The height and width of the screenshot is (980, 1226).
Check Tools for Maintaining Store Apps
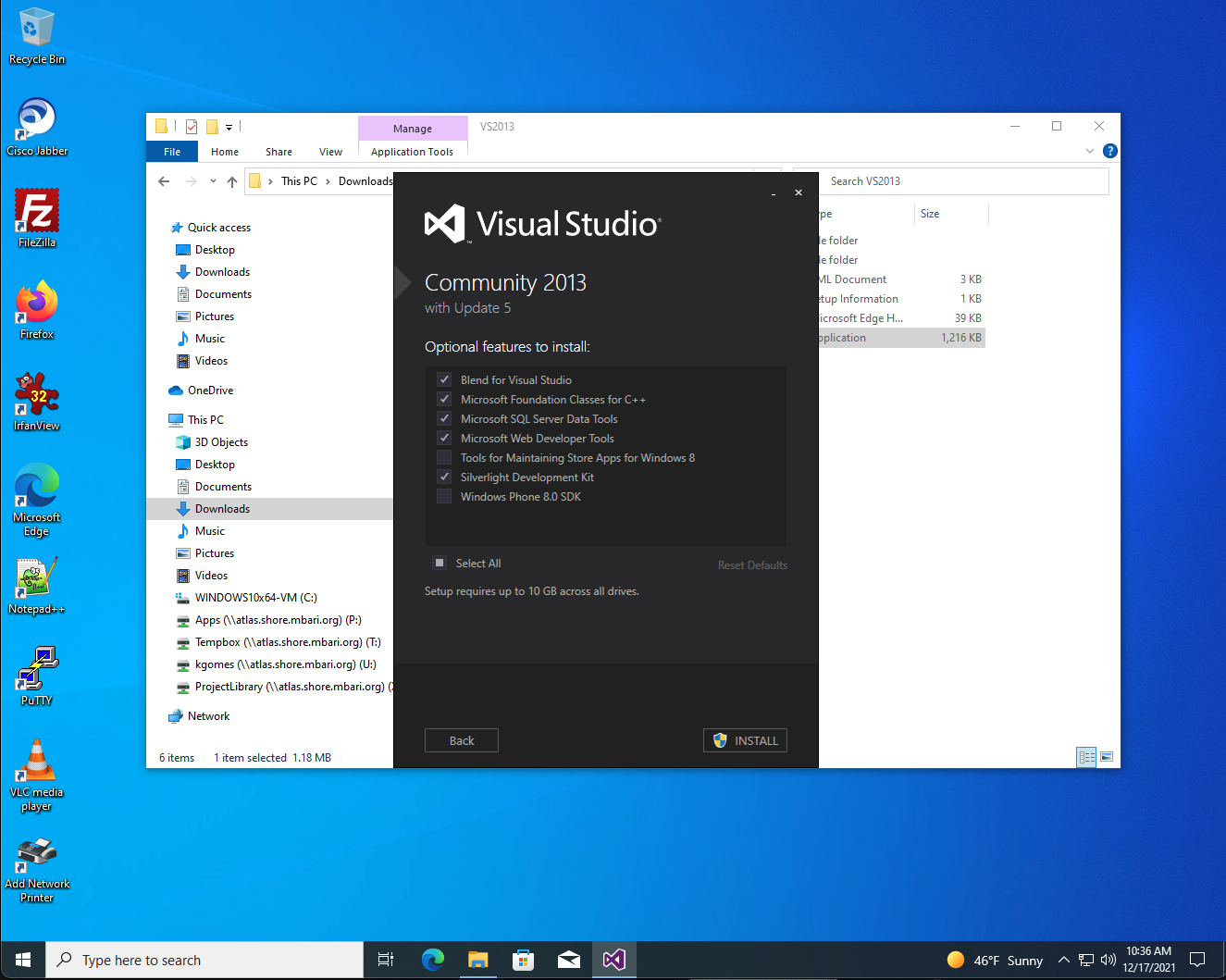[444, 457]
